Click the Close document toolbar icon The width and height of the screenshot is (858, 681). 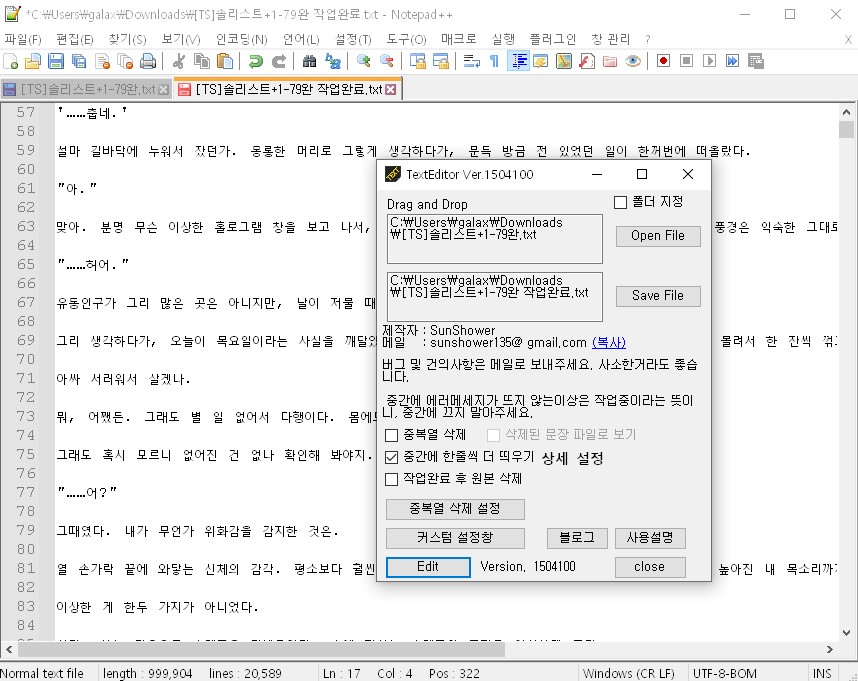[102, 61]
